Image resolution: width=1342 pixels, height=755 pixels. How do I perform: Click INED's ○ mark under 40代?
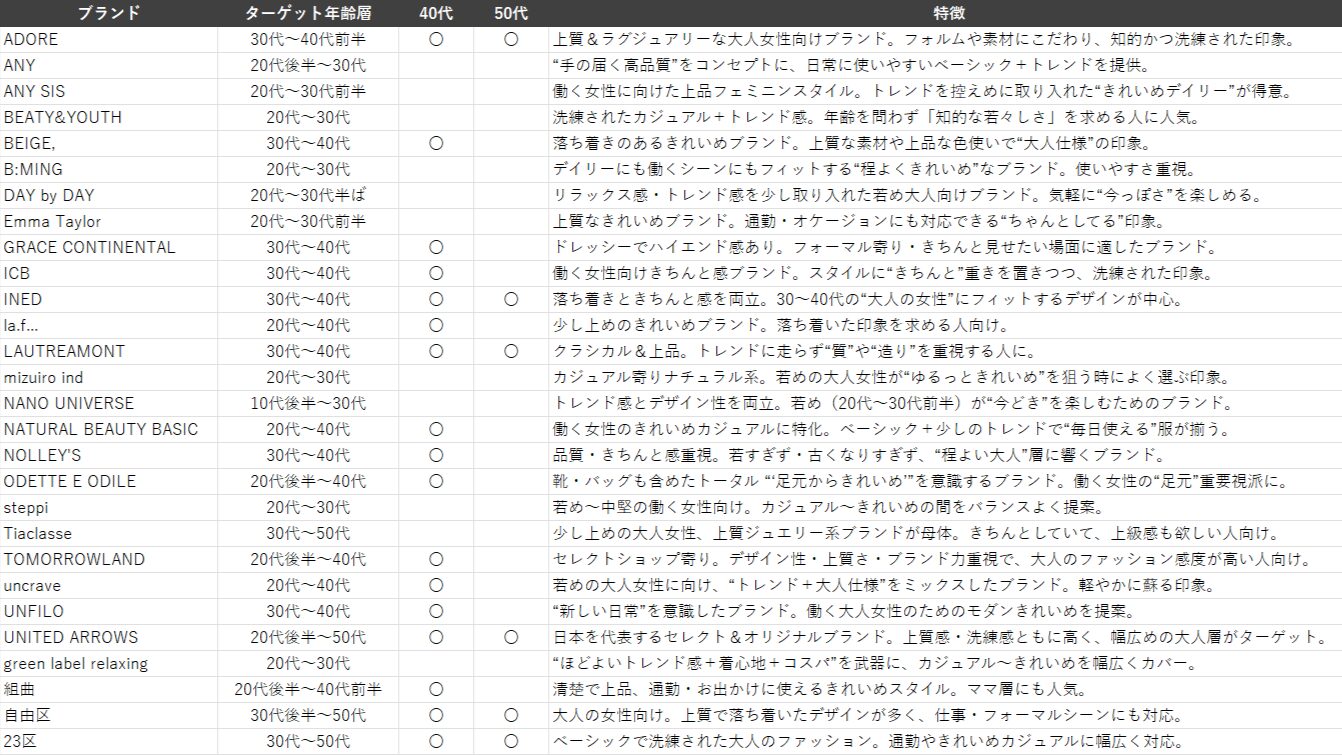point(434,299)
